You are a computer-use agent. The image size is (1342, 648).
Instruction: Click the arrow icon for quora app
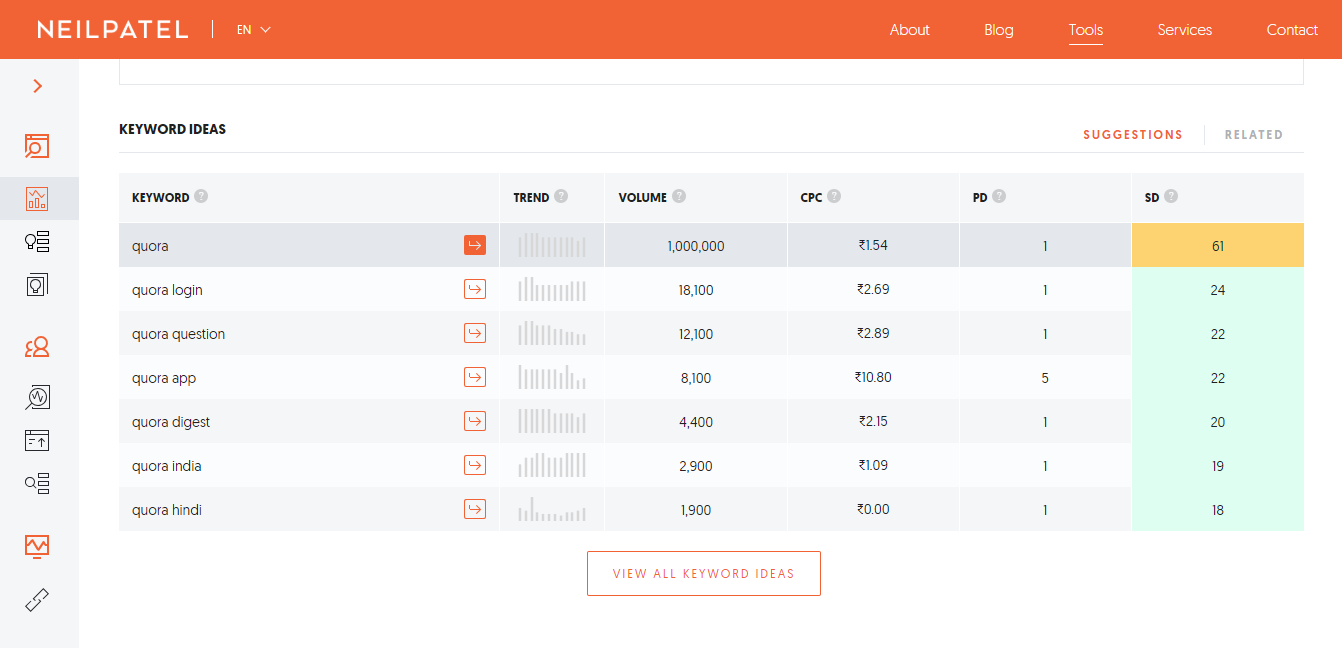(x=475, y=377)
